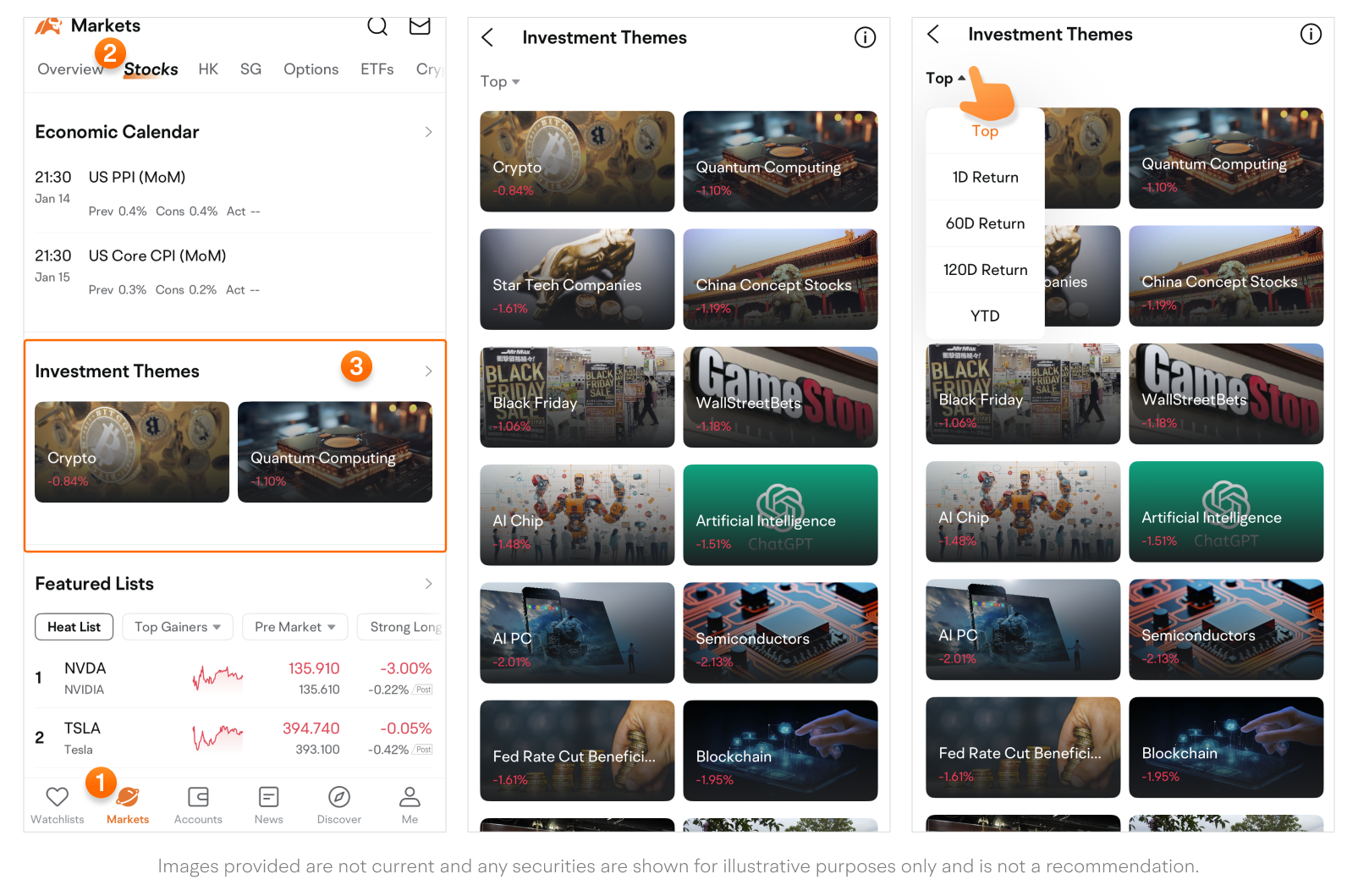Open Blockchain card on right screen
Screen dimensions: 1358x896
coord(1226,747)
